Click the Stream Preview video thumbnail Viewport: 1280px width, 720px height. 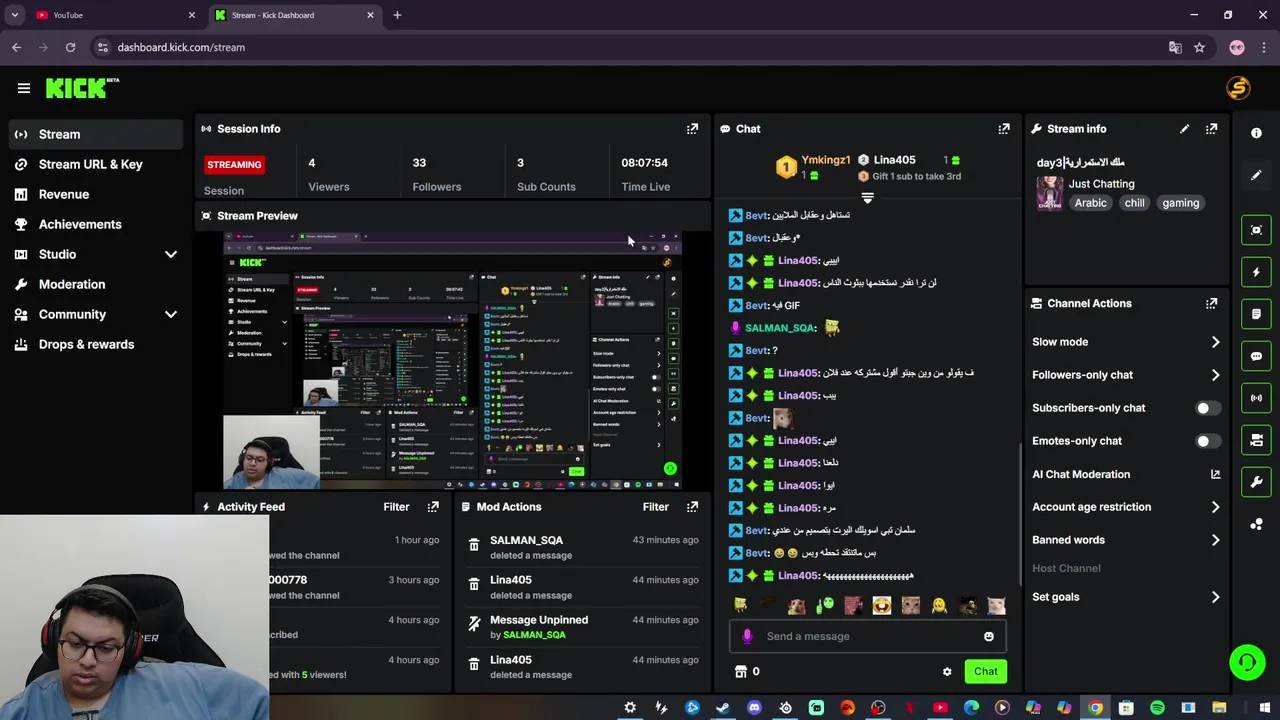(x=452, y=360)
